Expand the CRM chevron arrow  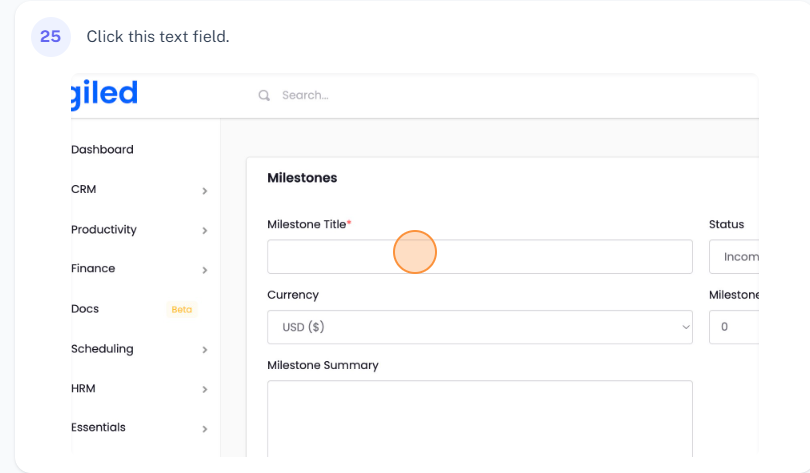point(205,191)
